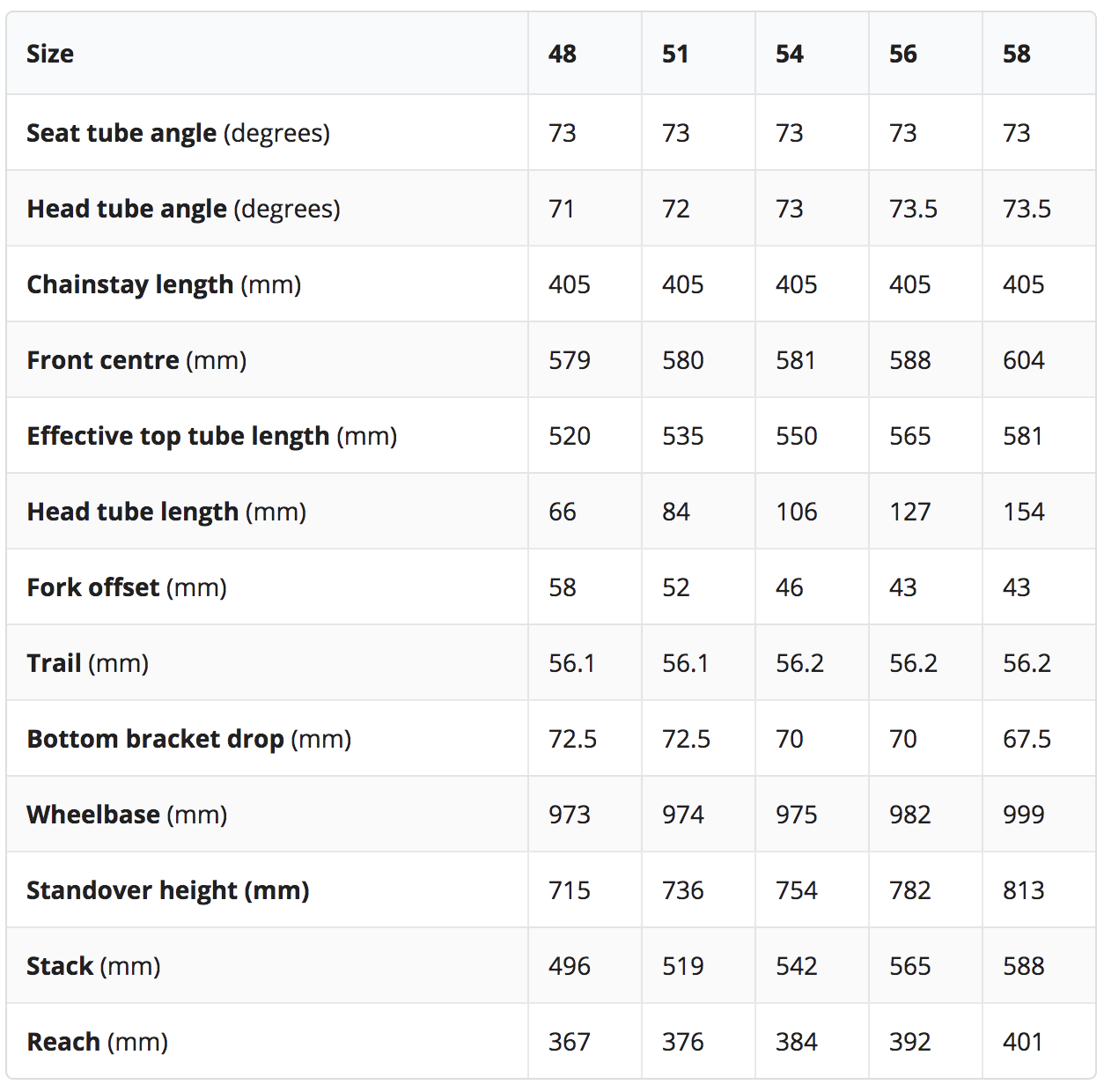This screenshot has height=1092, width=1104.
Task: Select the size 51 column header
Action: pos(675,55)
